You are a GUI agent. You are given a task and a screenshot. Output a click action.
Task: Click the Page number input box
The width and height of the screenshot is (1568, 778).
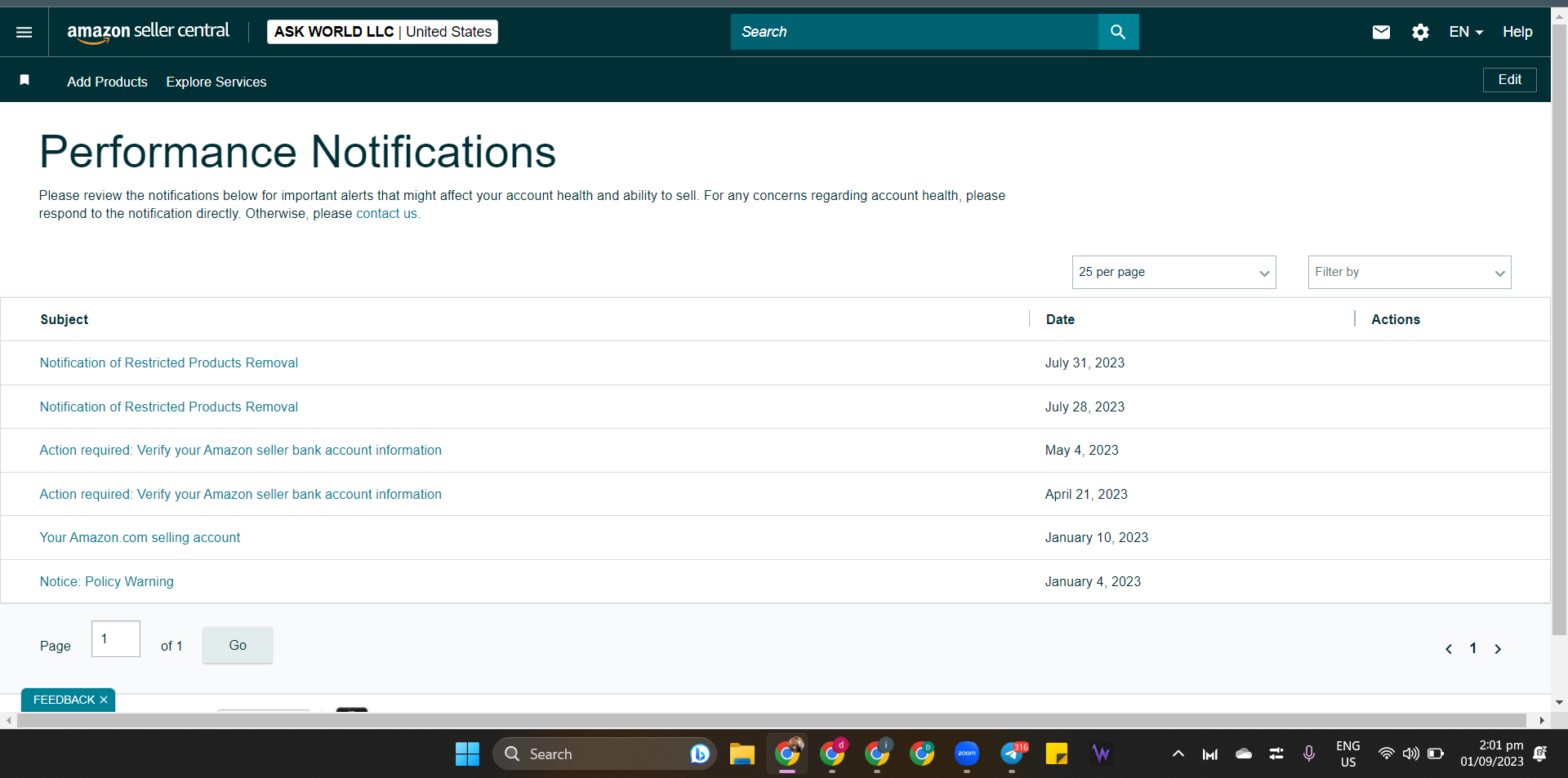coord(116,638)
